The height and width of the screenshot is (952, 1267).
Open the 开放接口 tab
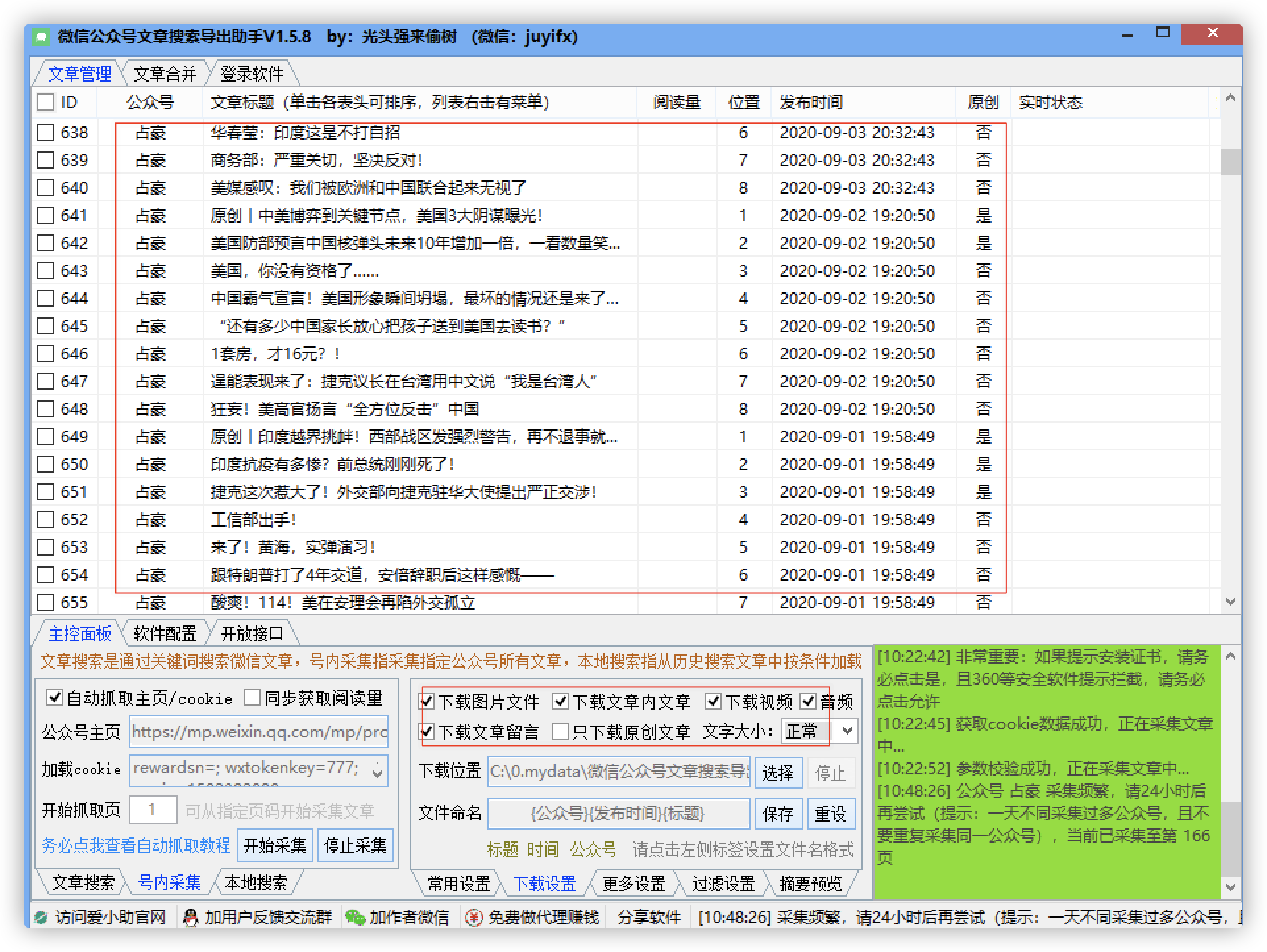pos(252,633)
